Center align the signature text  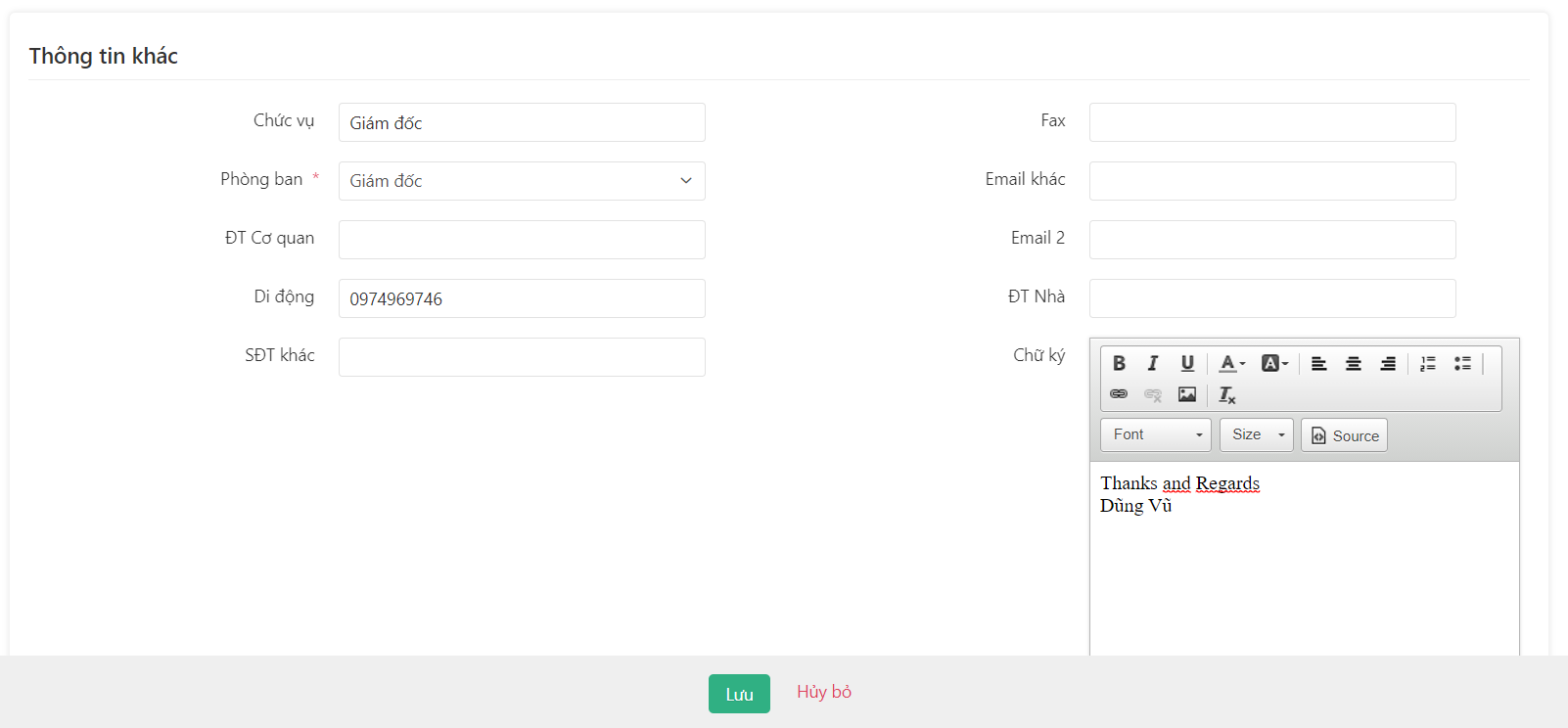[x=1354, y=363]
